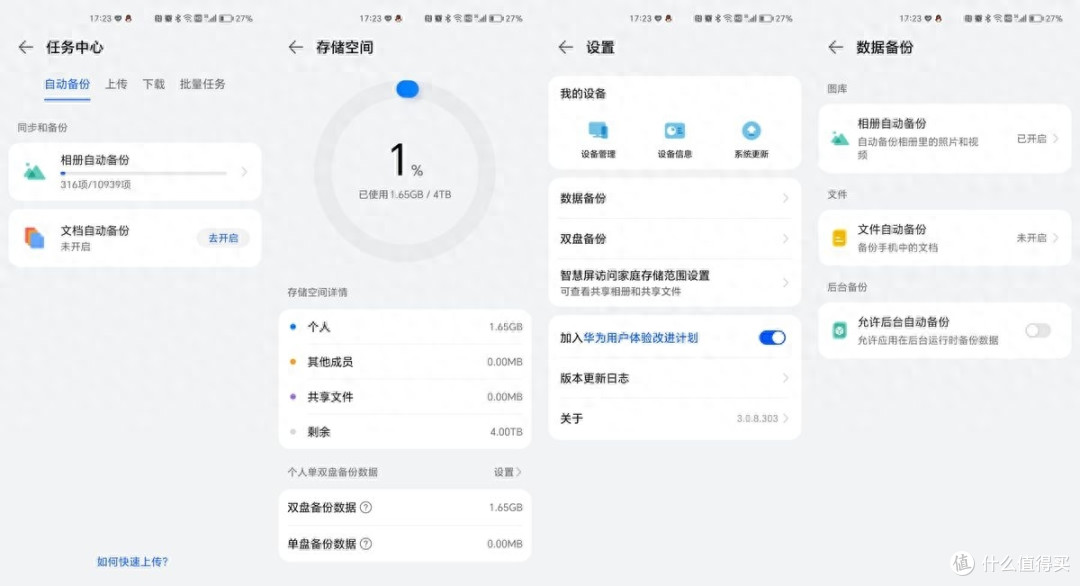Open 版本更新日志 chevron
The width and height of the screenshot is (1080, 586).
click(x=785, y=378)
